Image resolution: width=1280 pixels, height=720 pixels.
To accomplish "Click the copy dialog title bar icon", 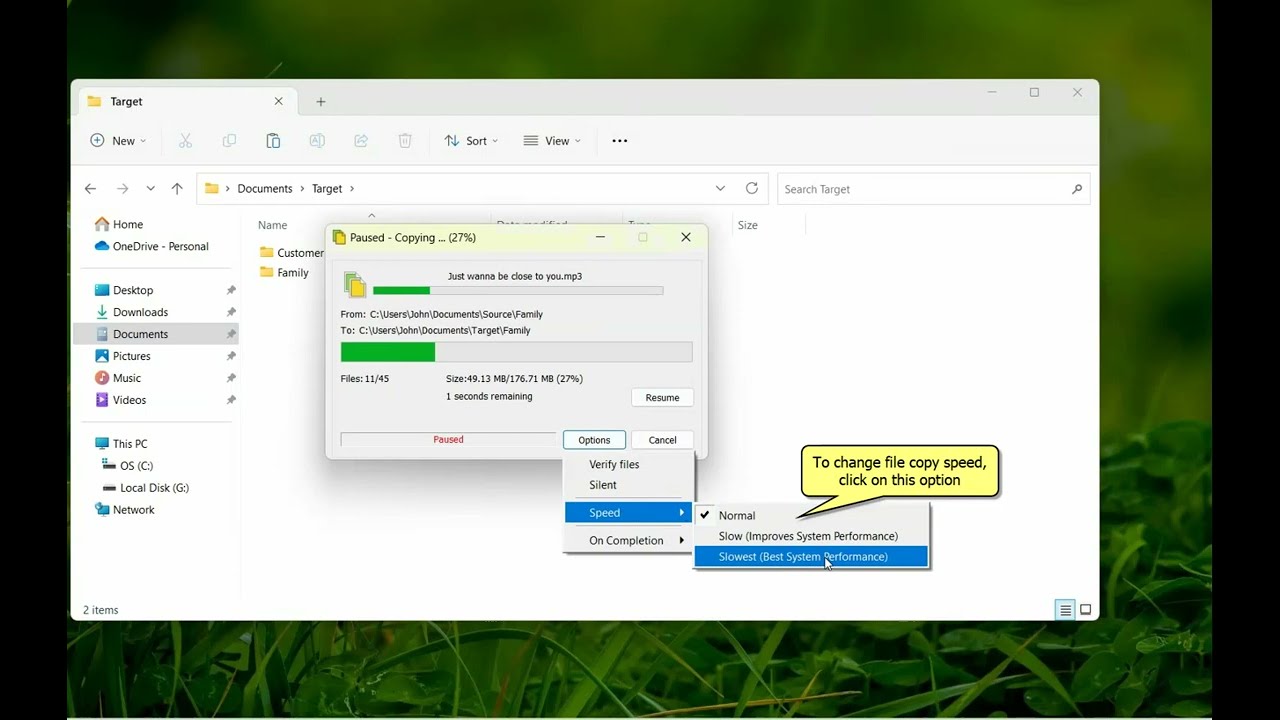I will [339, 238].
